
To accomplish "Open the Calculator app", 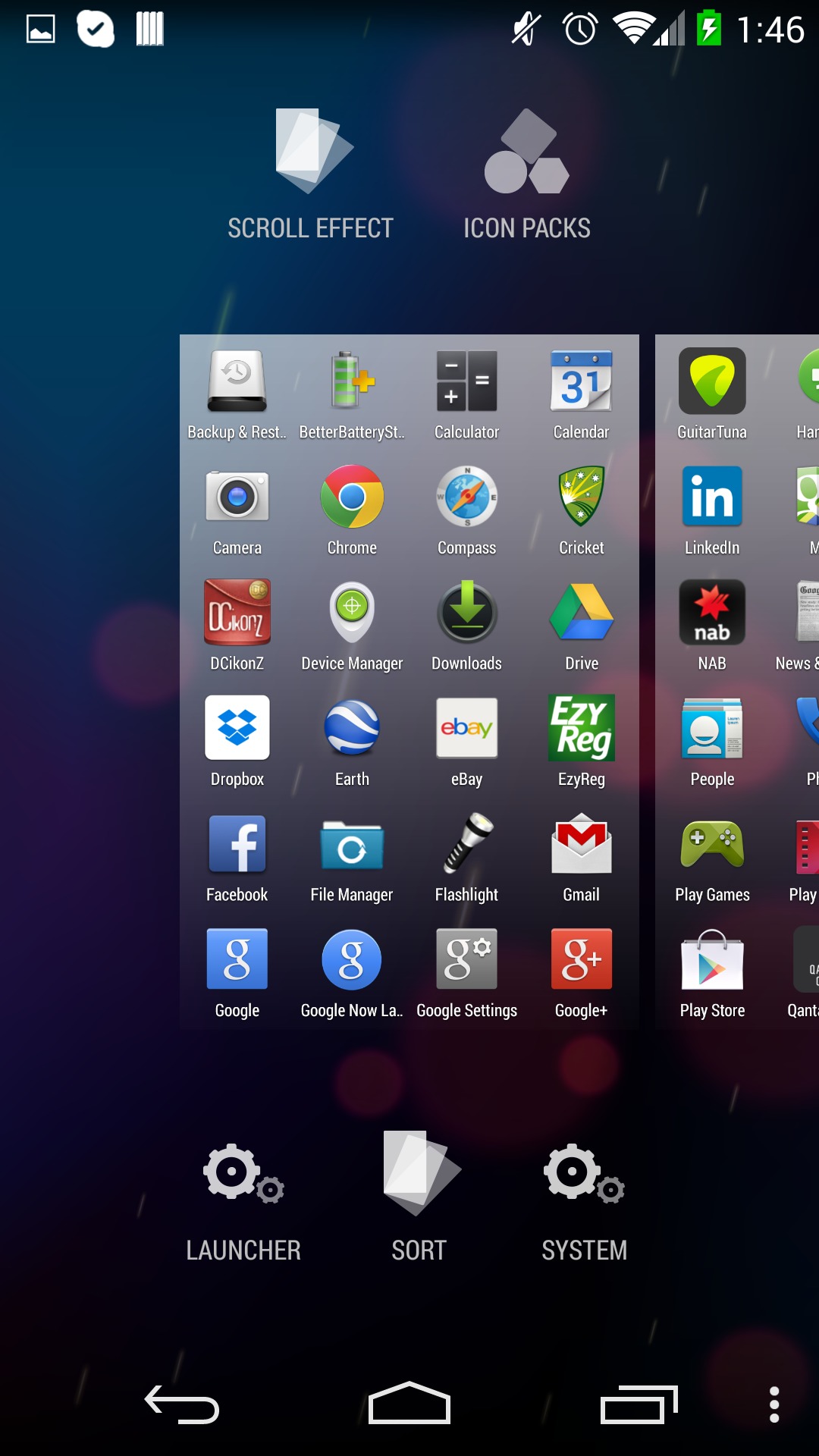I will (466, 394).
